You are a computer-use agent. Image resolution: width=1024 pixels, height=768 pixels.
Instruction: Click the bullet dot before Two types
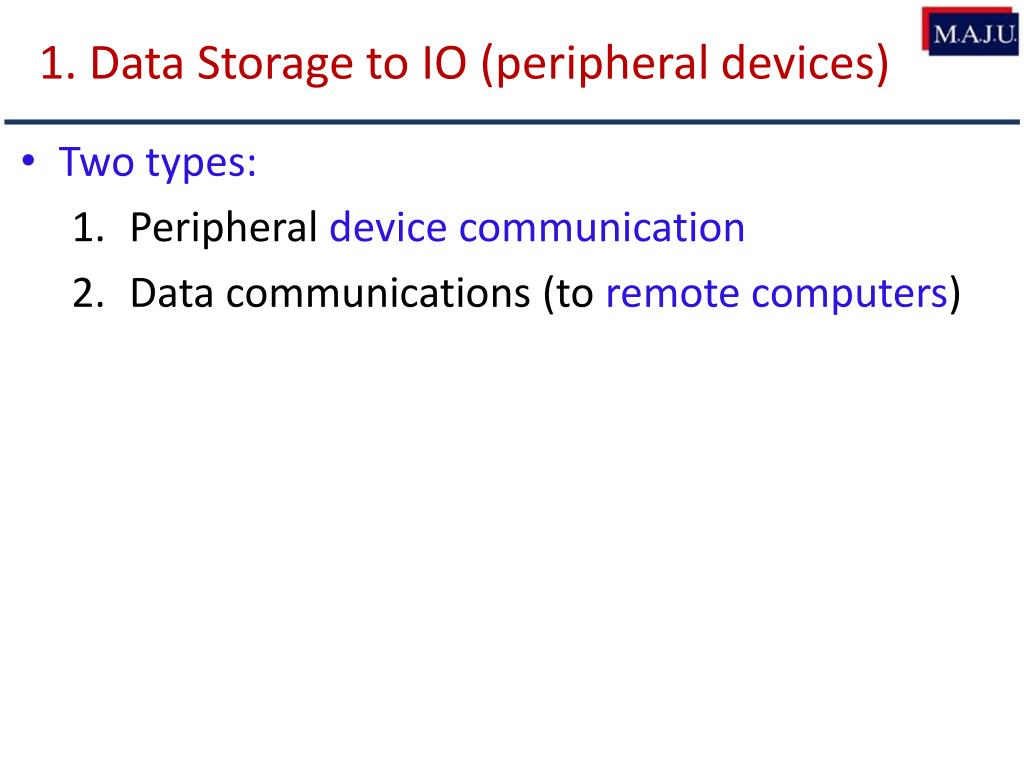[28, 161]
